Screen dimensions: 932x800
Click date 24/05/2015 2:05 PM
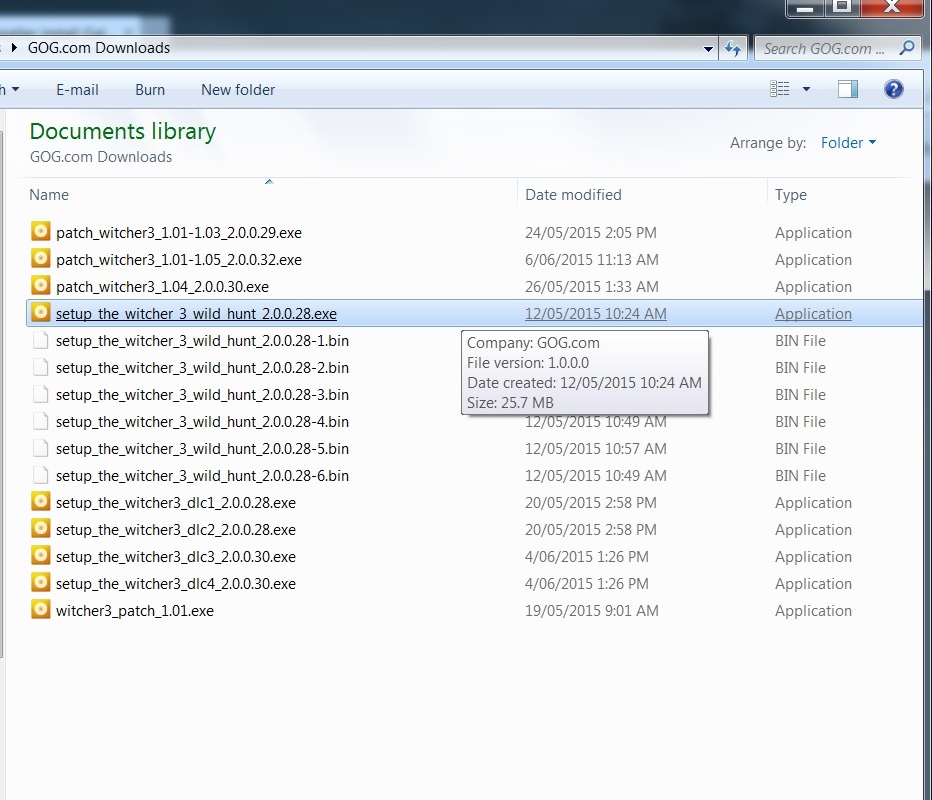click(x=591, y=232)
